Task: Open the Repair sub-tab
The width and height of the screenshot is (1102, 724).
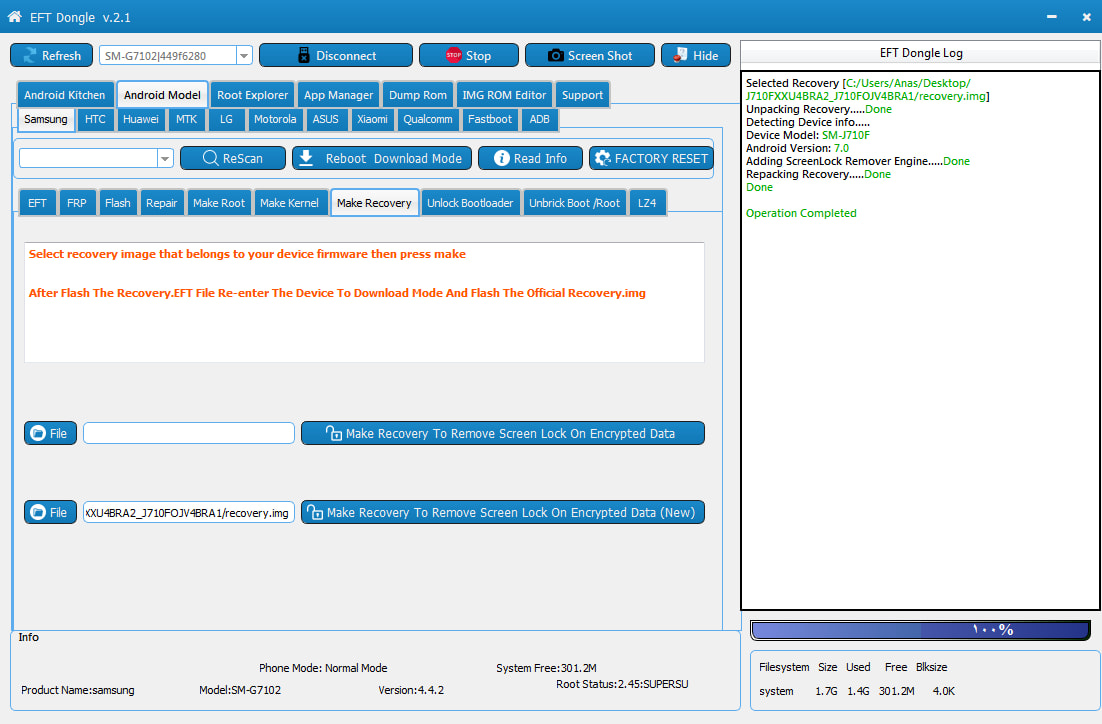Action: [162, 203]
